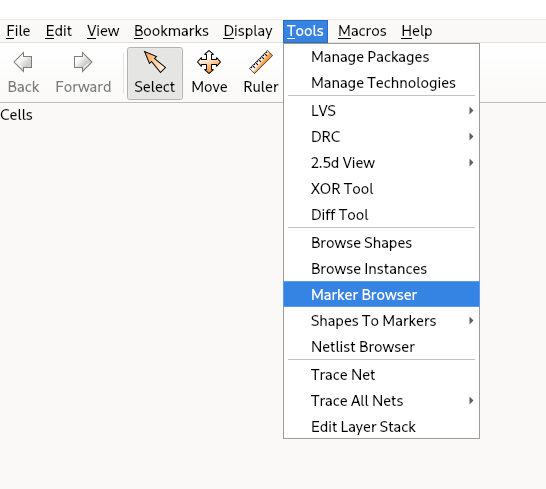Choose Edit Layer Stack
Screen dimensions: 546x489
(381, 427)
